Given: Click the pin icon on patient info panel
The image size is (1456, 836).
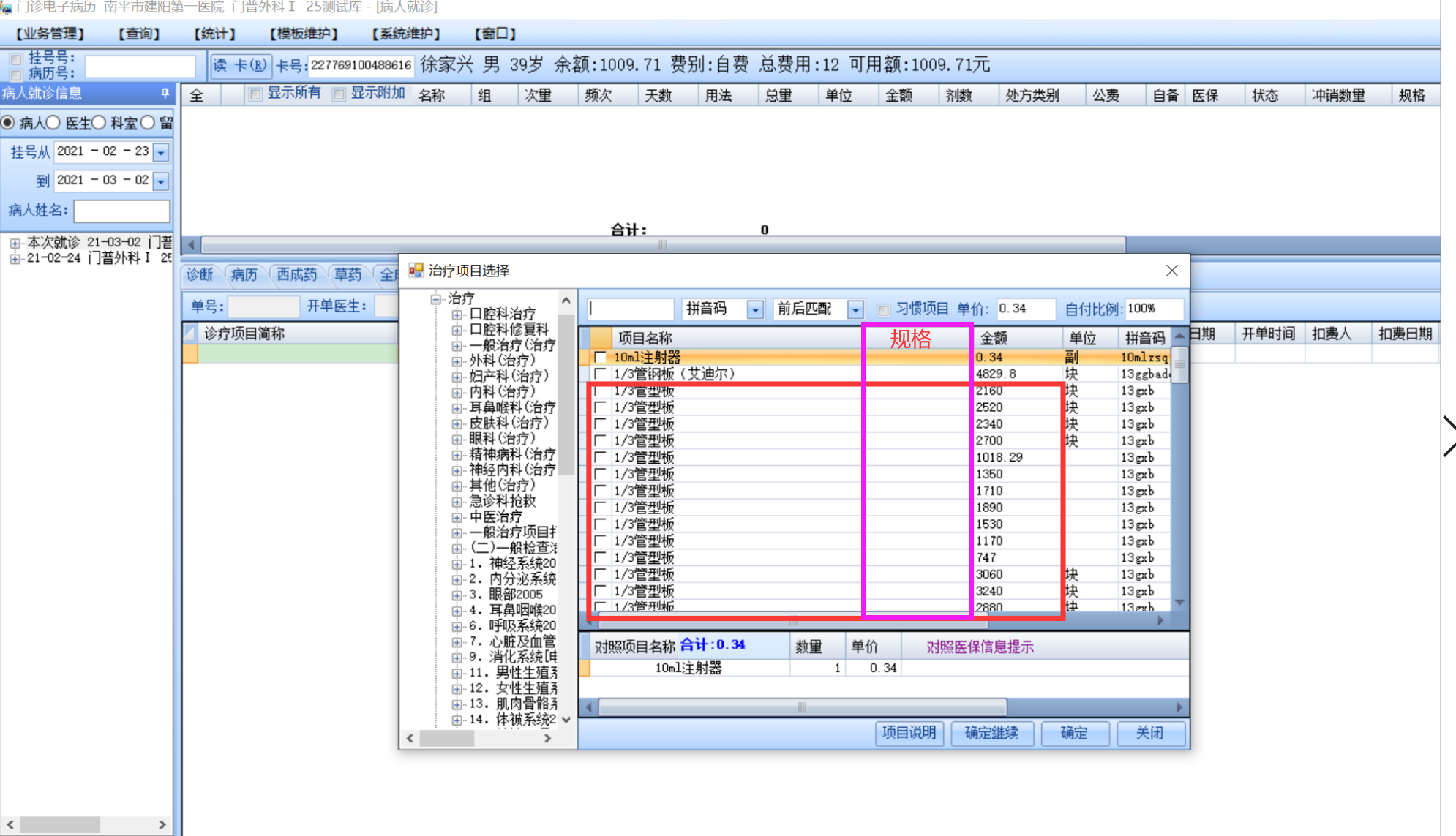Looking at the screenshot, I should pos(165,93).
